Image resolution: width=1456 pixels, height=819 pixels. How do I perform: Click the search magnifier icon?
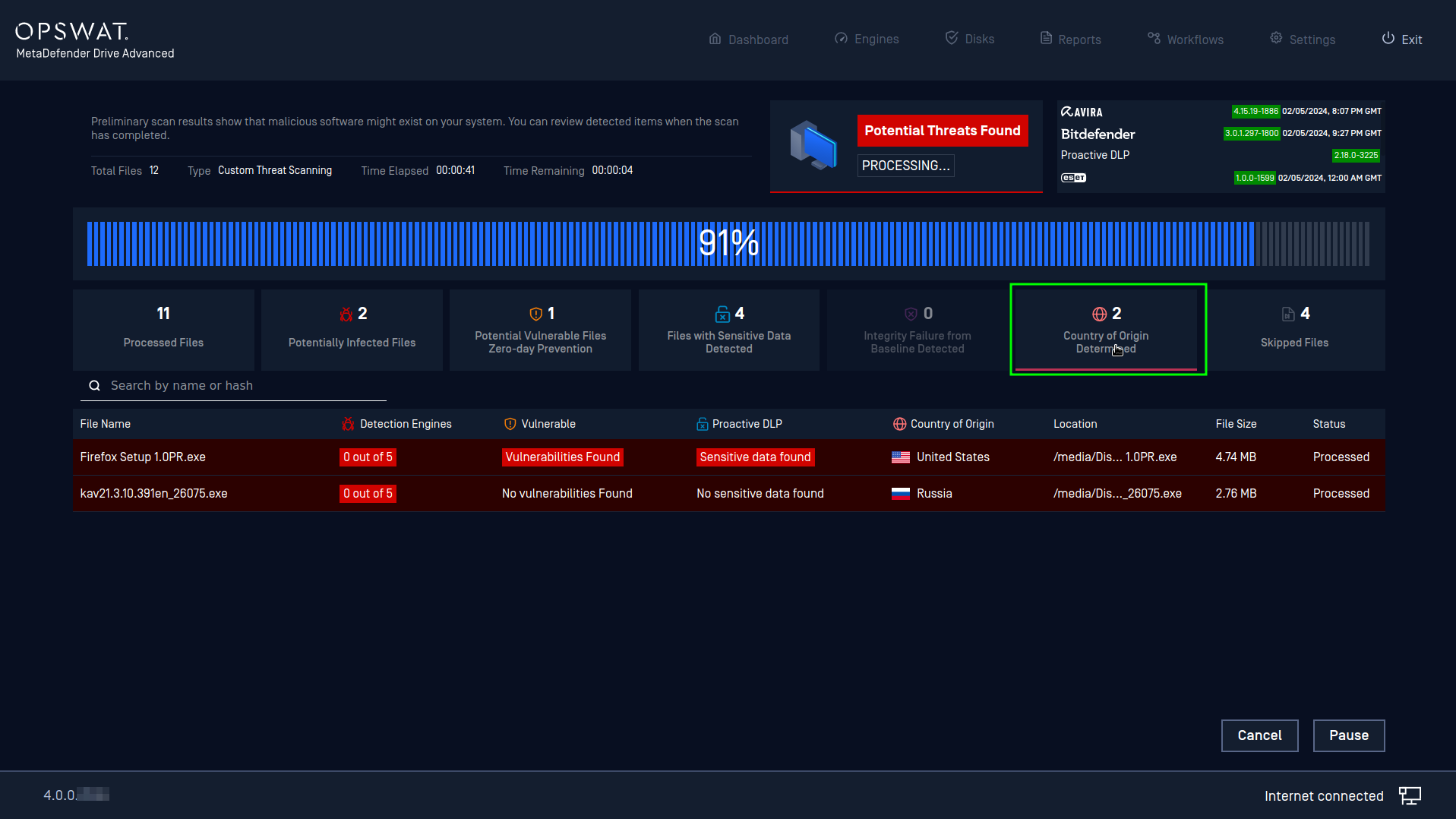click(95, 386)
